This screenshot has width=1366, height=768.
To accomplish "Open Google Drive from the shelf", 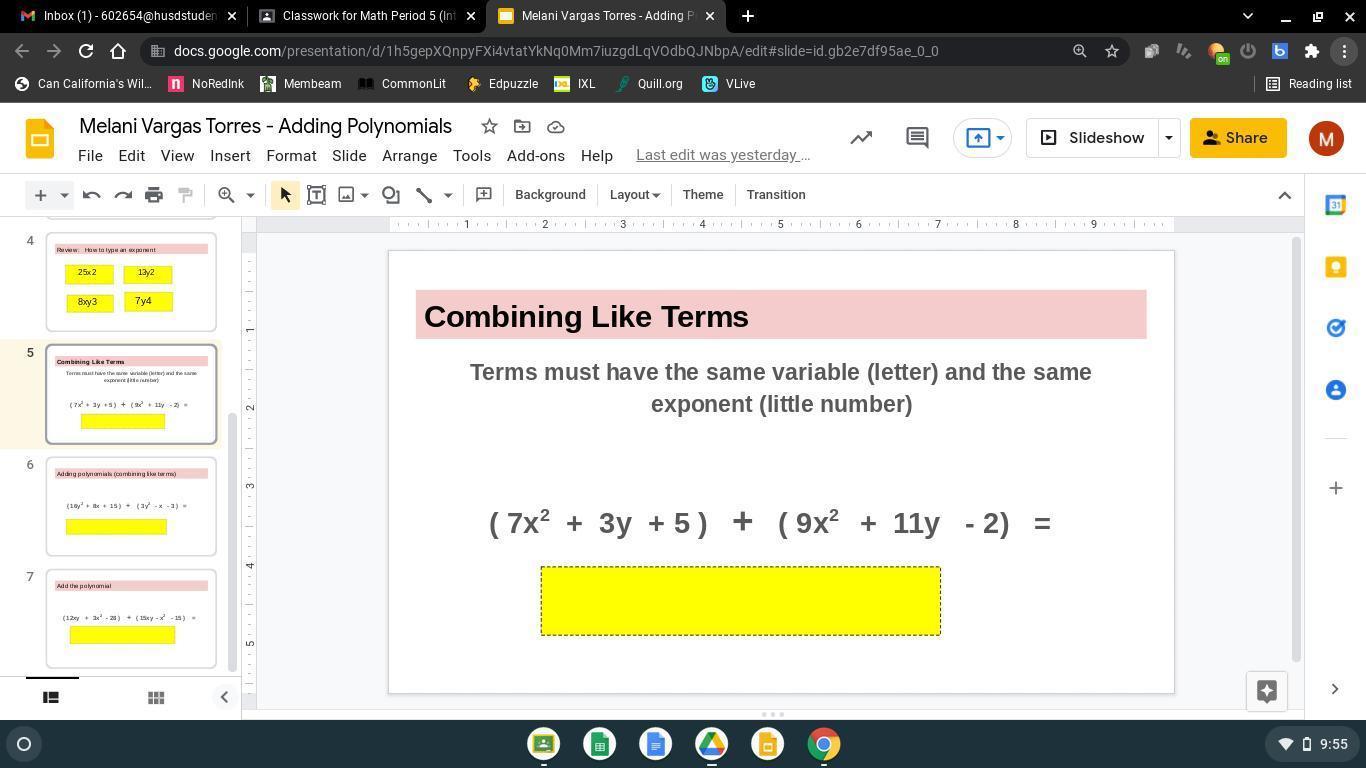I will [712, 744].
